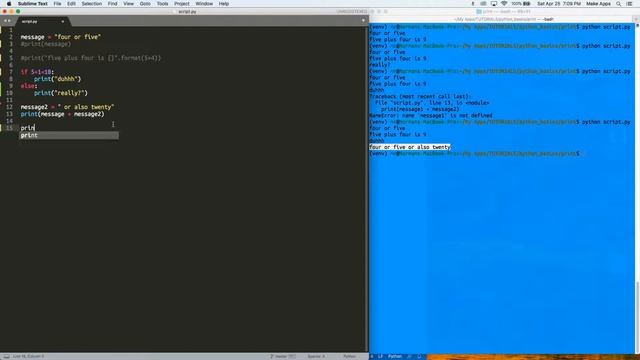Click line 2 message assignment code
This screenshot has height=360, width=640.
pyautogui.click(x=60, y=37)
